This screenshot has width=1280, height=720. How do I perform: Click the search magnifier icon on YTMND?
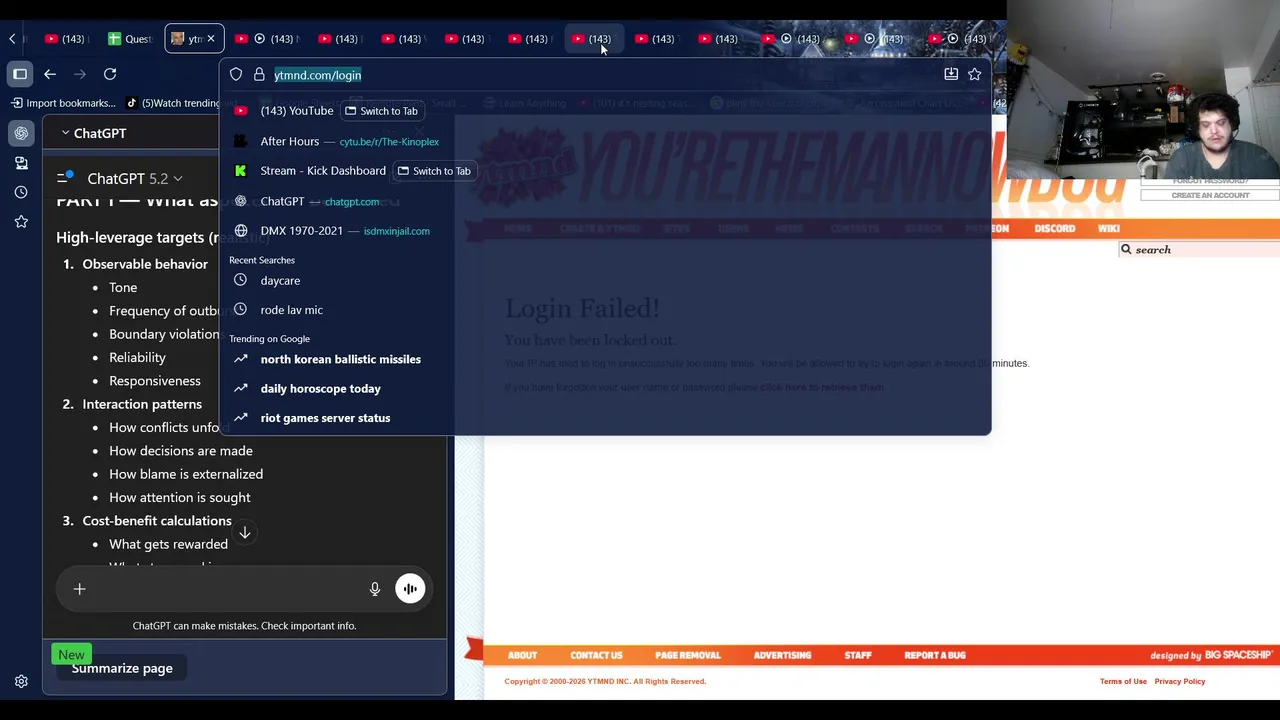tap(1126, 250)
